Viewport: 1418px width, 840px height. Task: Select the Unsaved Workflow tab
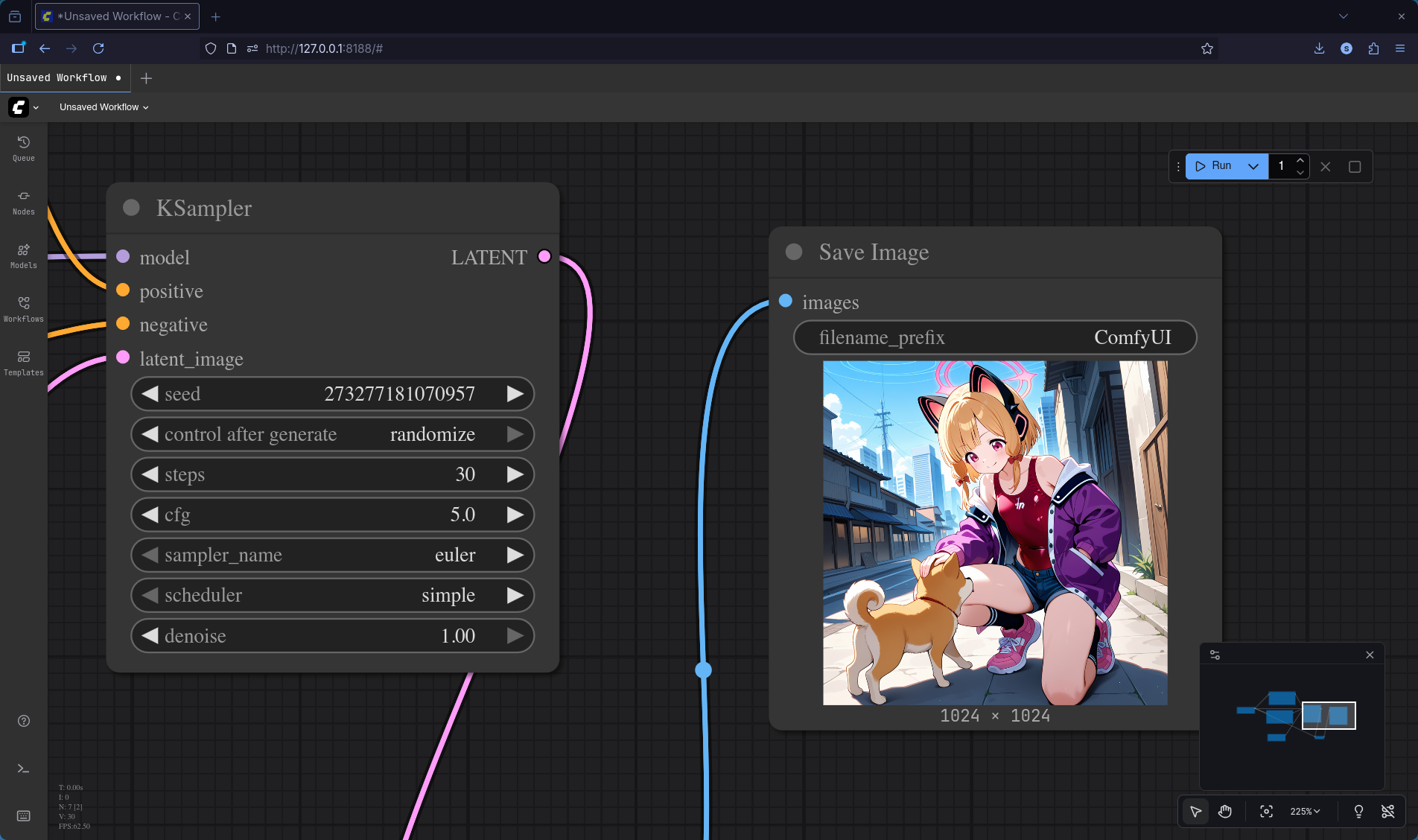[57, 78]
